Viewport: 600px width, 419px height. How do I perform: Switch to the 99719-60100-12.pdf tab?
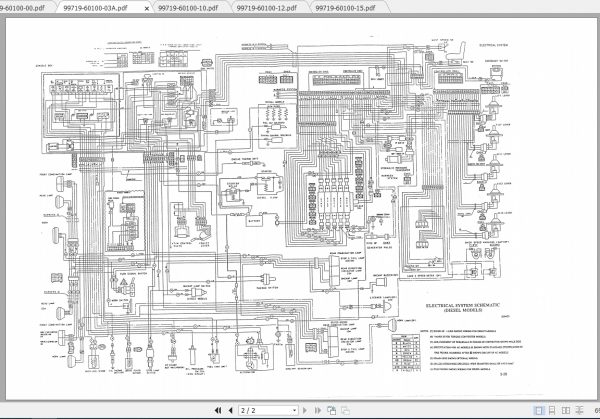pos(267,8)
